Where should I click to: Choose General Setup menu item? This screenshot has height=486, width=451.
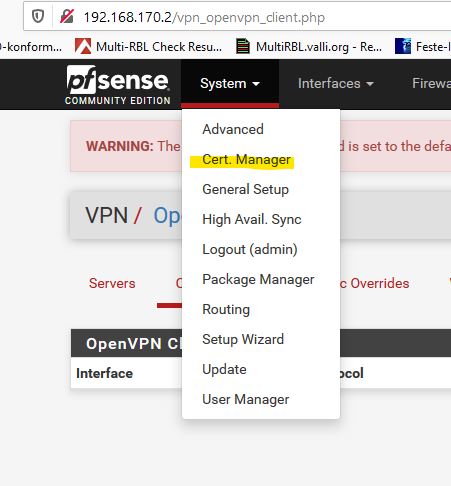click(246, 189)
